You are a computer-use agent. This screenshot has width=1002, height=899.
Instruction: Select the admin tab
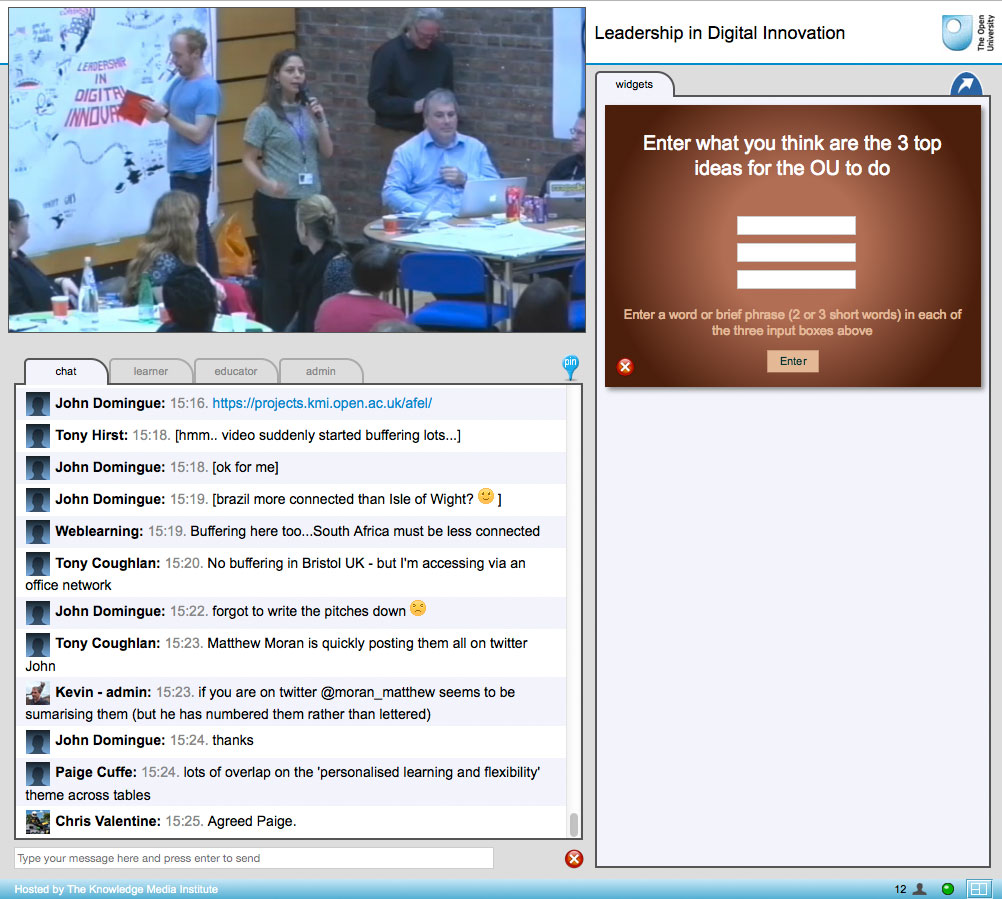coord(321,371)
